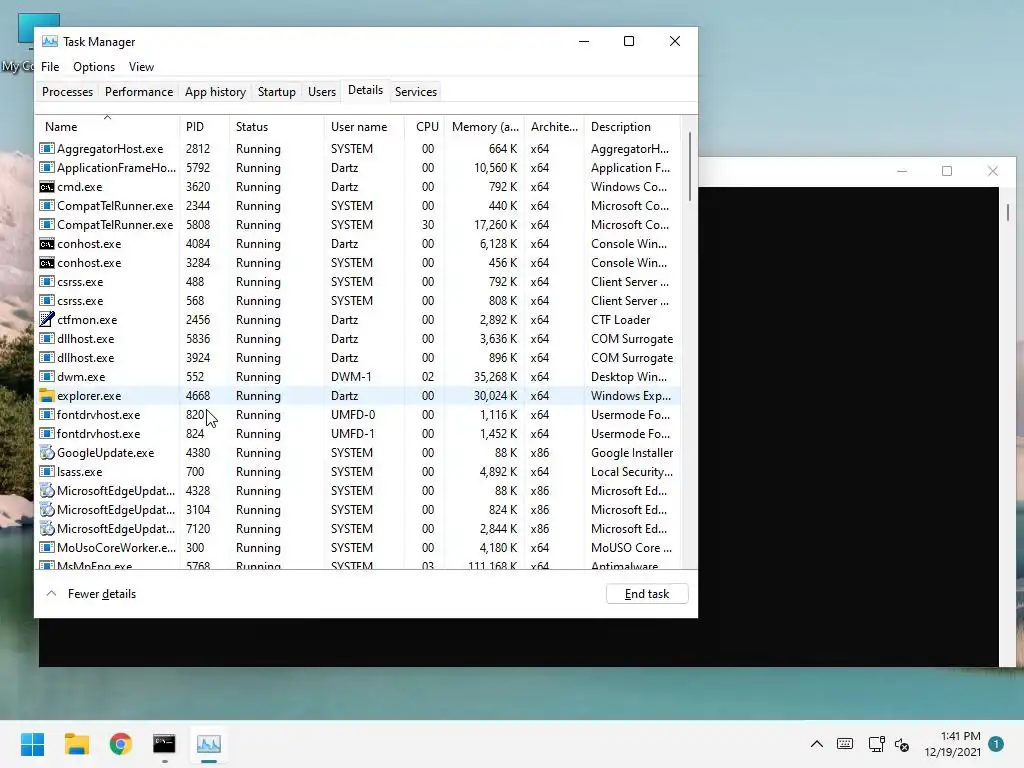Switch to the Startup tab
The height and width of the screenshot is (768, 1024).
[x=276, y=91]
